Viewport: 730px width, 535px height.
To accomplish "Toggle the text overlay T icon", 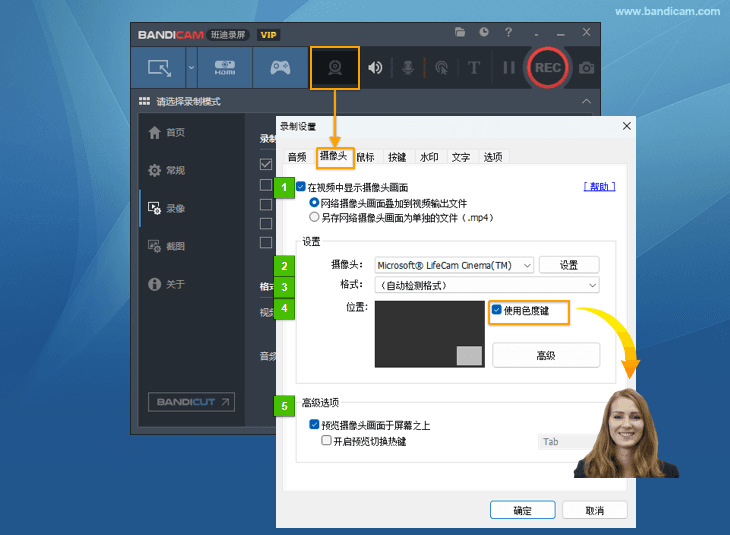I will click(x=473, y=68).
